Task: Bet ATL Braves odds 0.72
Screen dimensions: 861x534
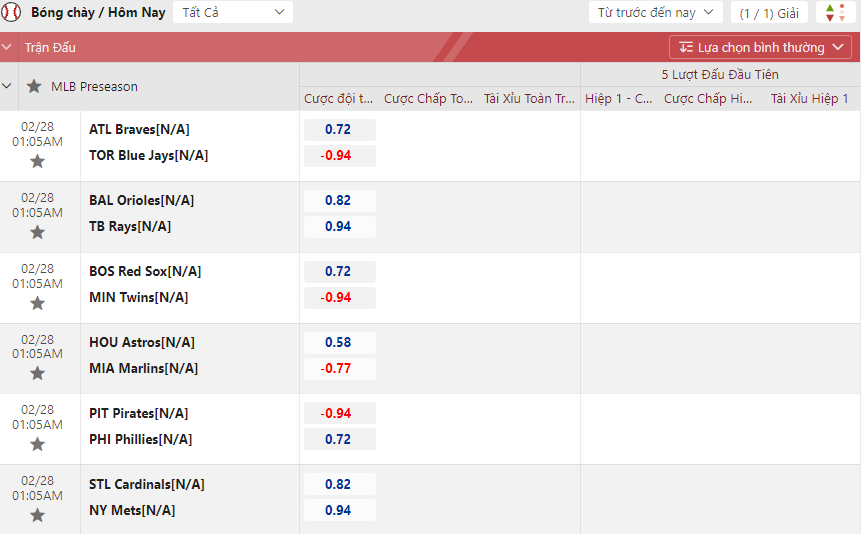Action: tap(339, 130)
